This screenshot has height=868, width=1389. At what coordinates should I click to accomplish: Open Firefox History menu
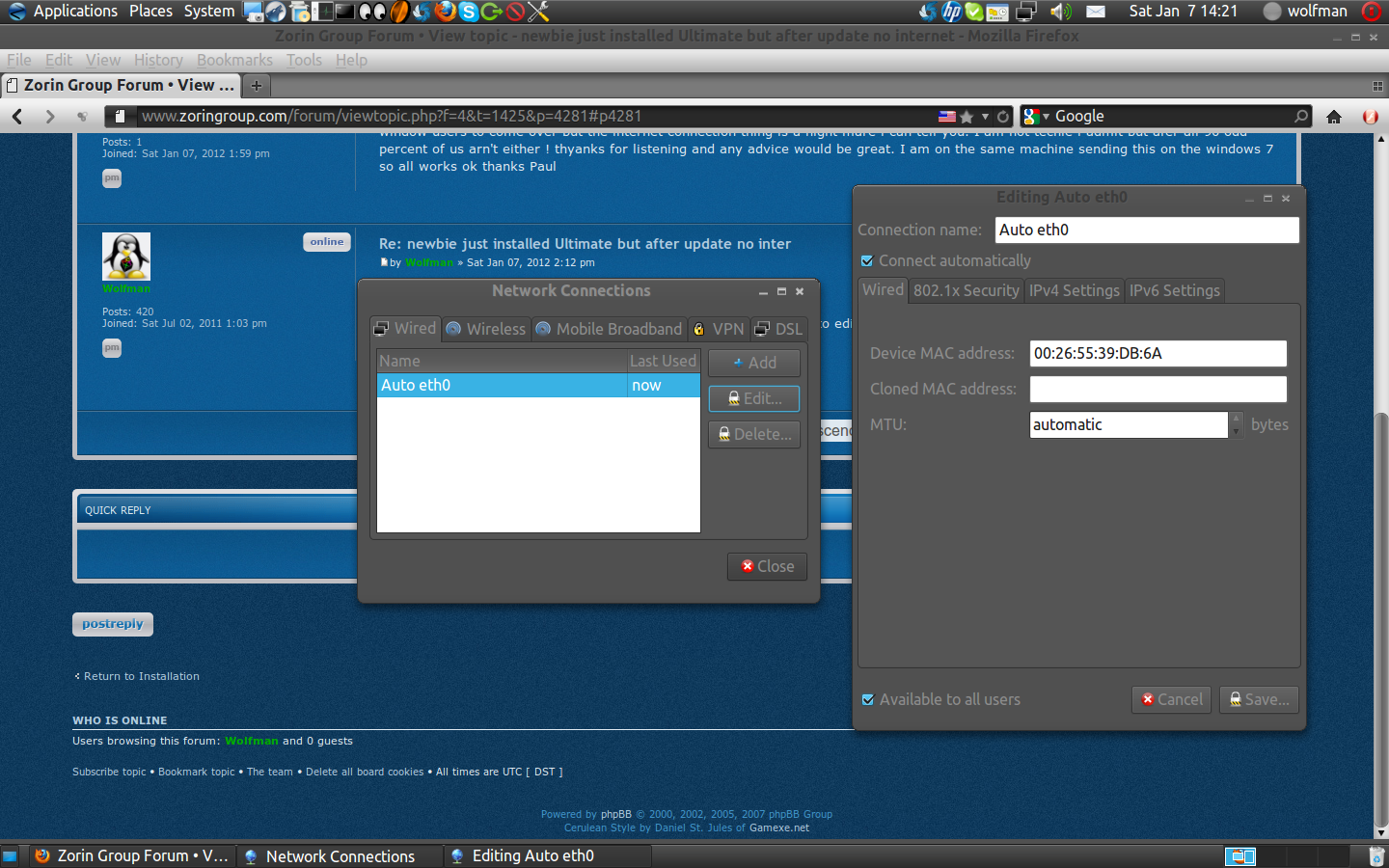pos(158,60)
